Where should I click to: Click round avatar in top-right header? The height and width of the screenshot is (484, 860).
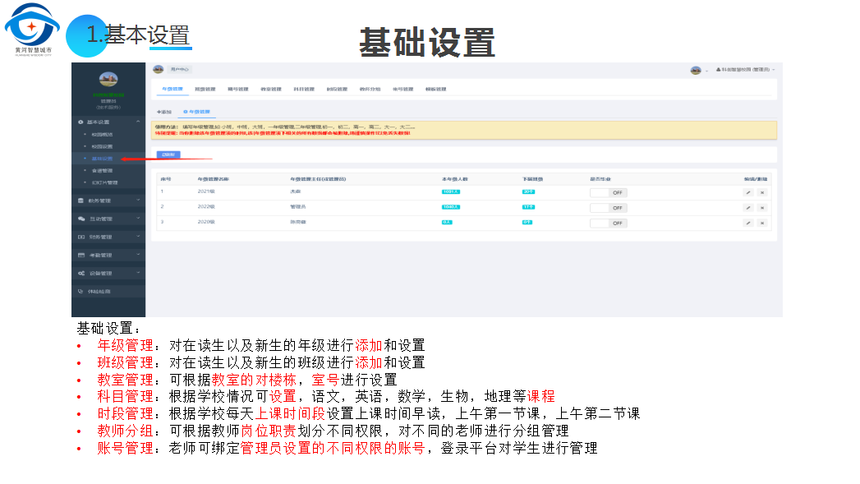coord(695,70)
